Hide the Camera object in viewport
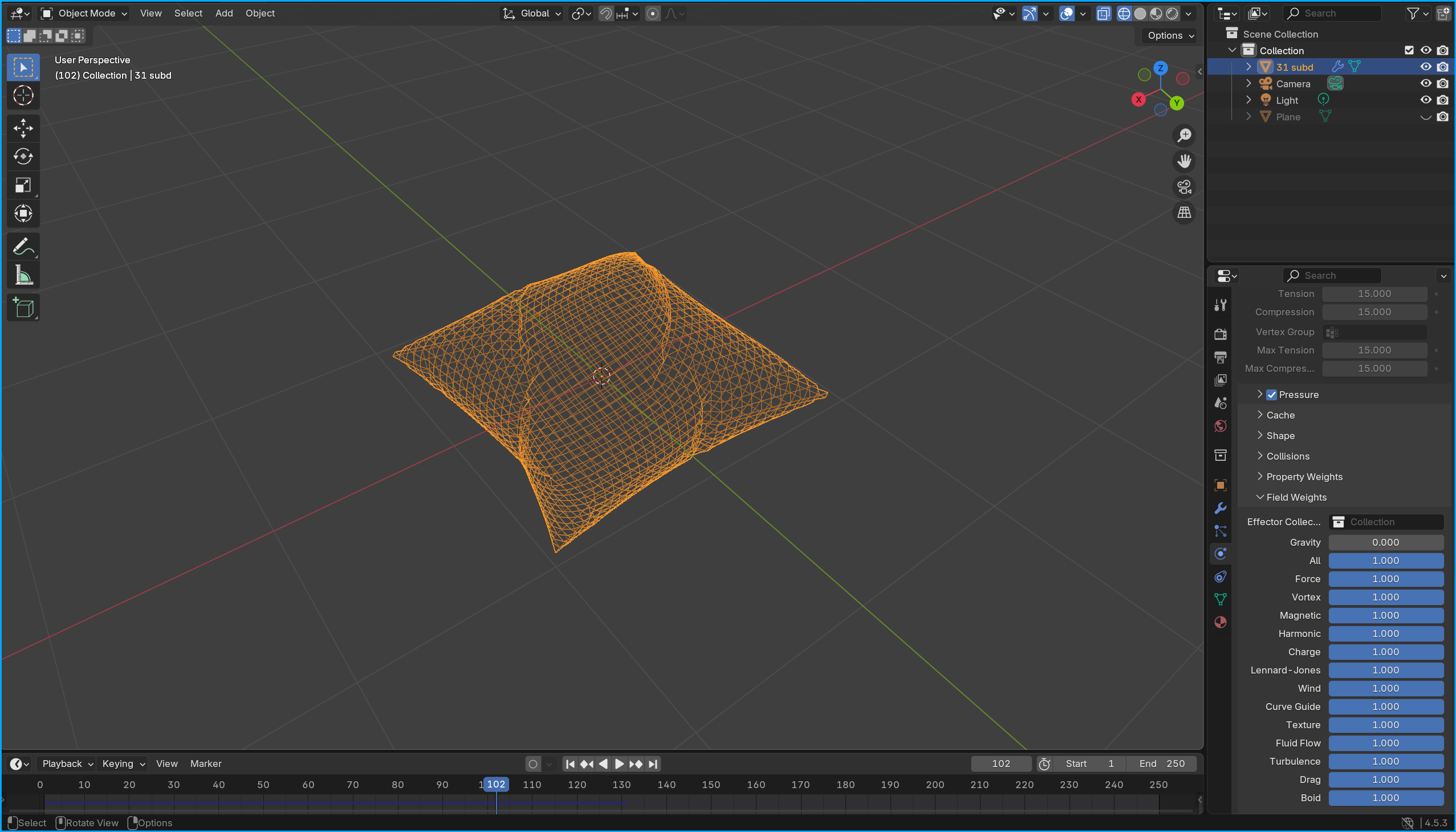 [1426, 83]
